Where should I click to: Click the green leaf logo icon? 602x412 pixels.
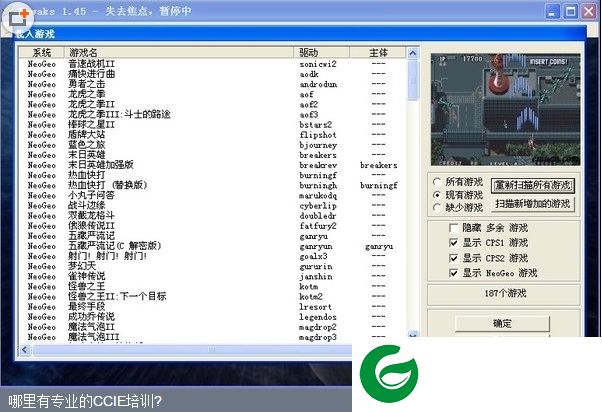(x=389, y=373)
